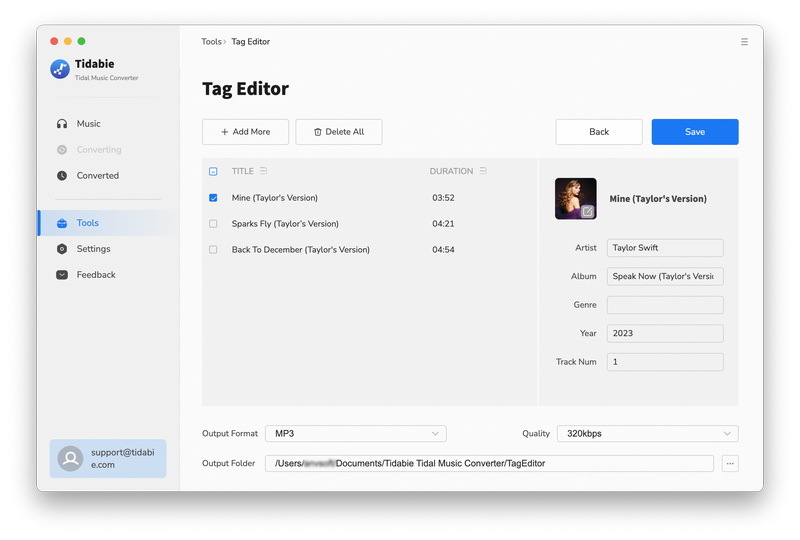Toggle the select-all checkbox in header
Viewport: 800px width, 540px height.
[x=213, y=171]
